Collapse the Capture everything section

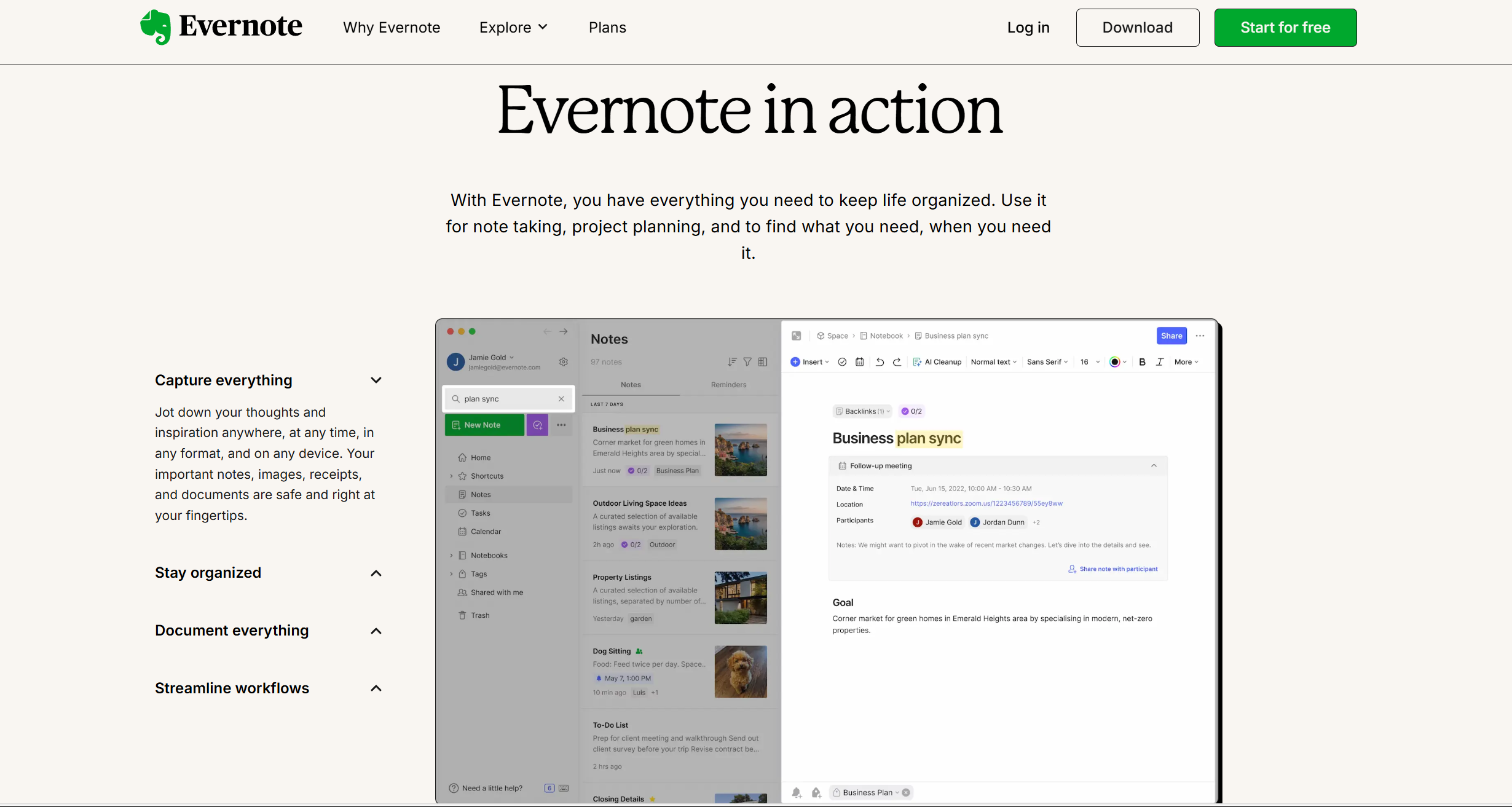click(x=376, y=380)
